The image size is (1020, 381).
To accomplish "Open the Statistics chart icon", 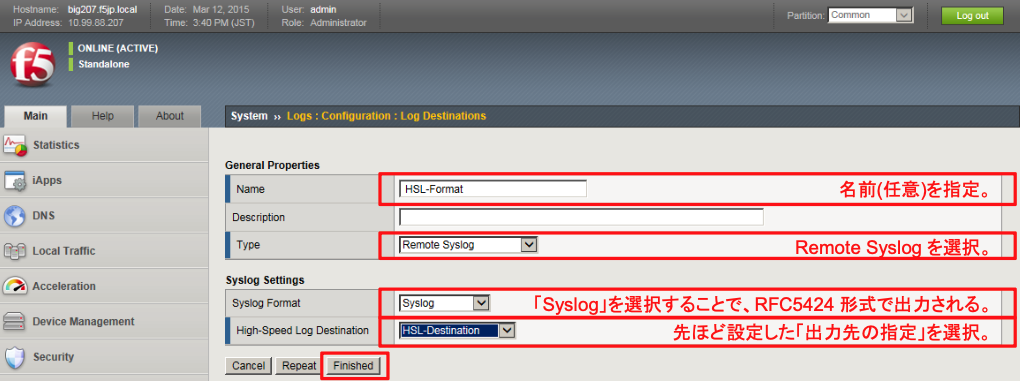I will [x=15, y=146].
